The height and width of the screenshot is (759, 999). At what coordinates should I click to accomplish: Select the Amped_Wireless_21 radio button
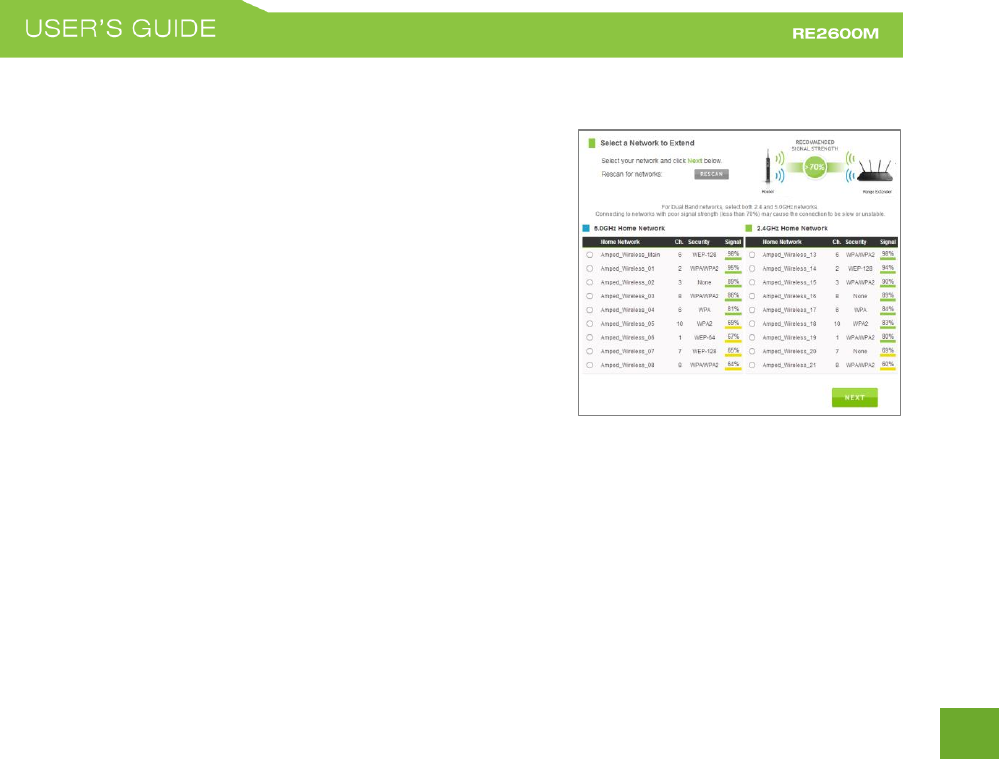click(x=752, y=365)
